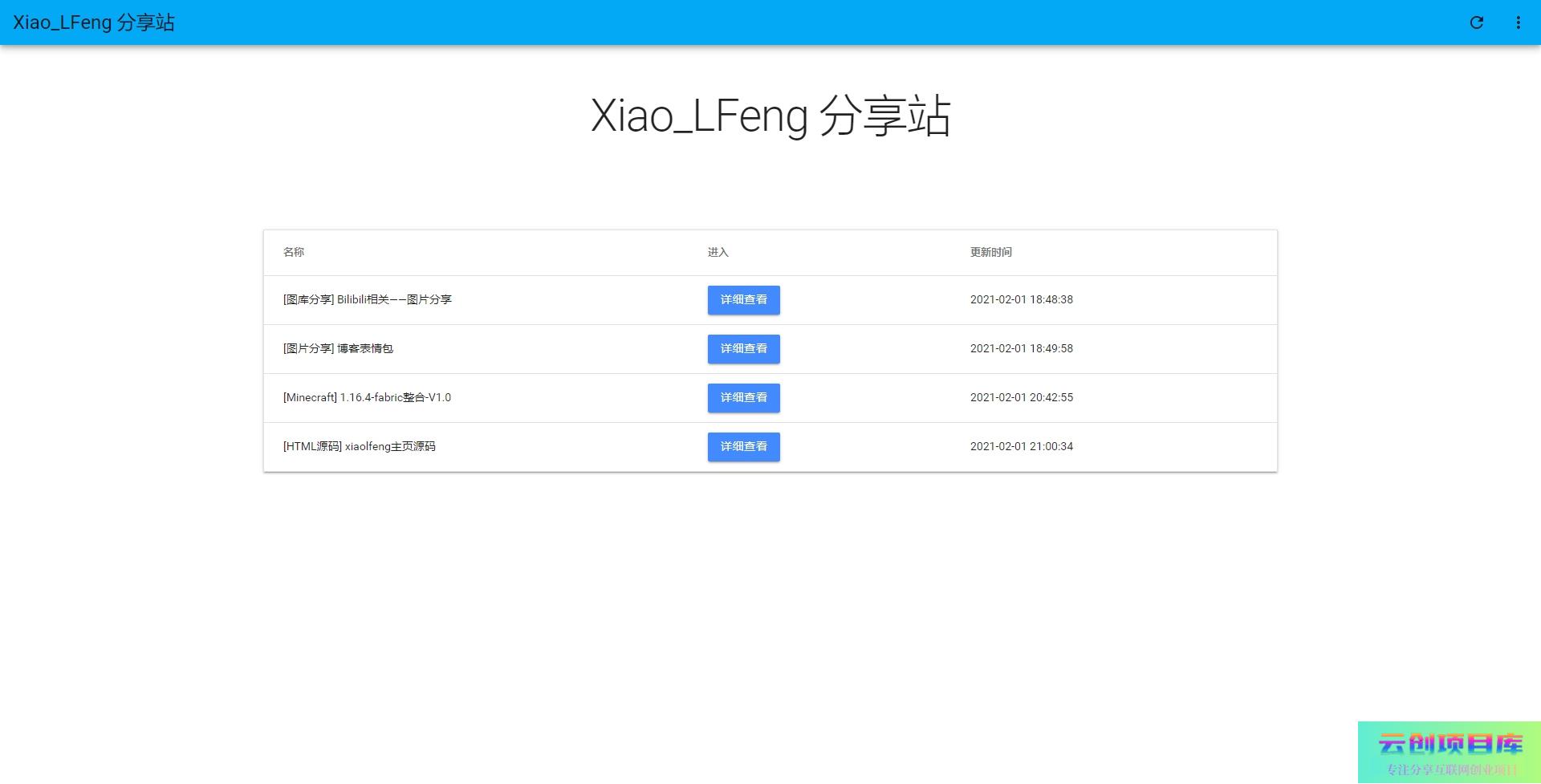The height and width of the screenshot is (784, 1541).
Task: Click the 云创项目库 banner in corner
Action: [x=1450, y=752]
